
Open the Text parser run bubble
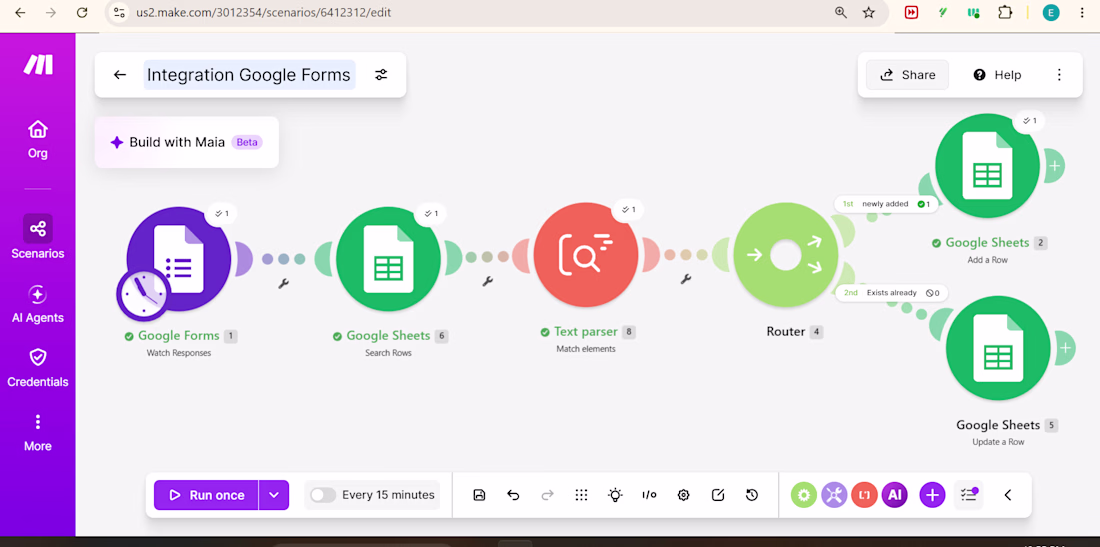[x=629, y=210]
